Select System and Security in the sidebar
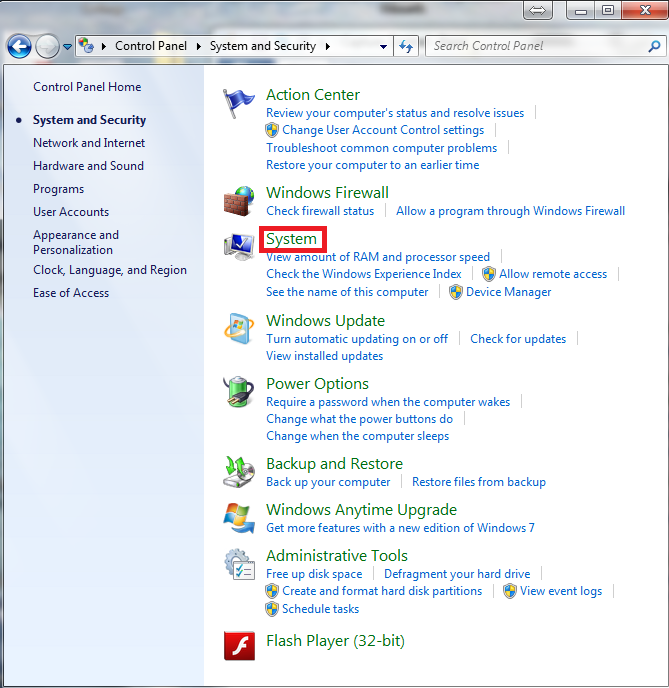Viewport: 669px width, 688px height. point(89,120)
